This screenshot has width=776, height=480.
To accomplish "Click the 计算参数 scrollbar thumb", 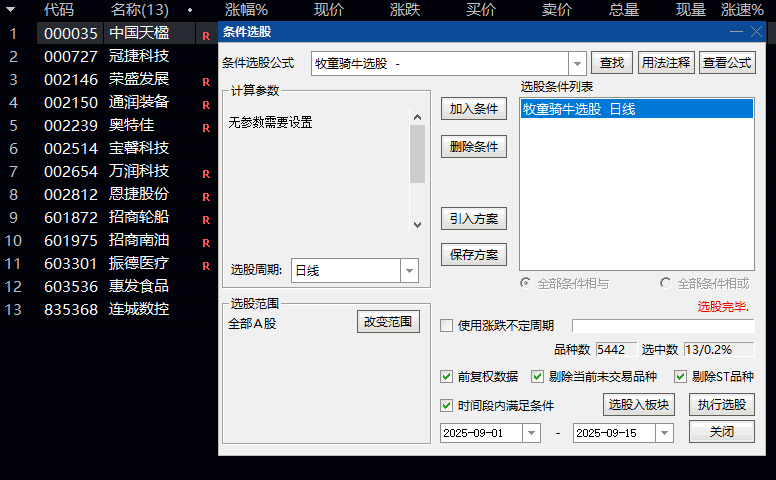I will click(417, 154).
